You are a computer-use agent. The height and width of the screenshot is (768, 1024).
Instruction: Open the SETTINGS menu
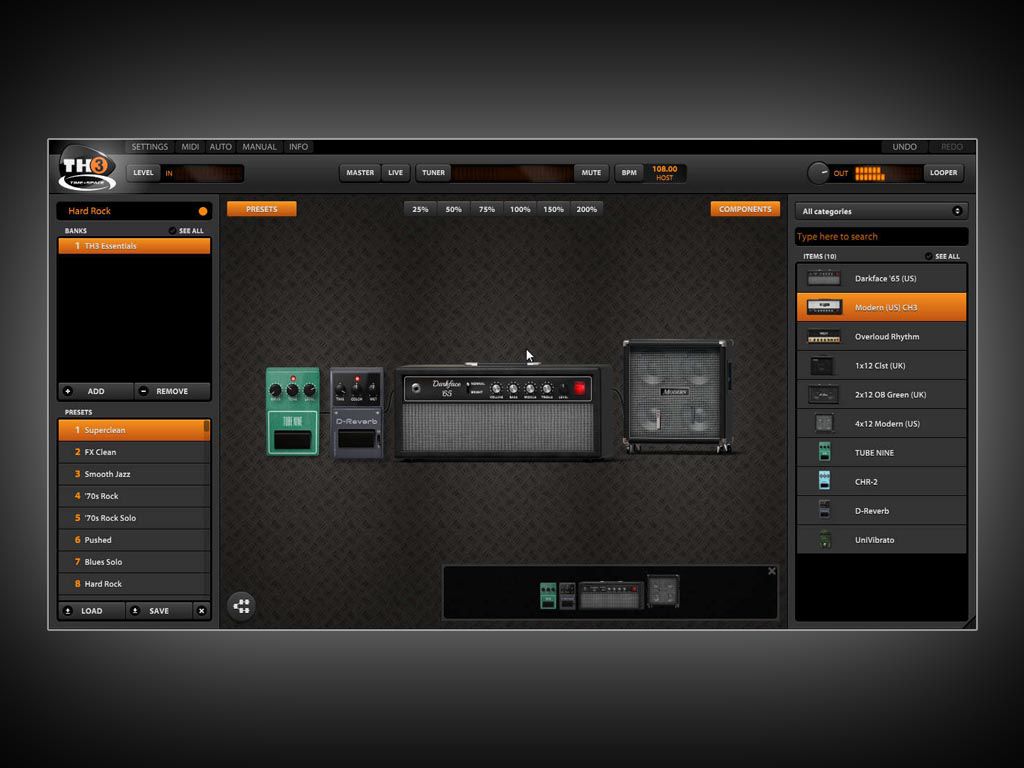pyautogui.click(x=150, y=147)
